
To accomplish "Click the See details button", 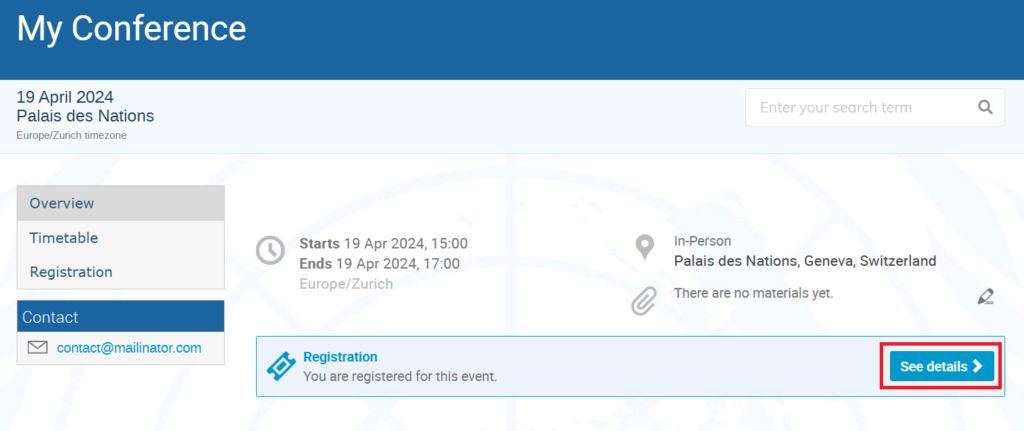I will tap(942, 366).
